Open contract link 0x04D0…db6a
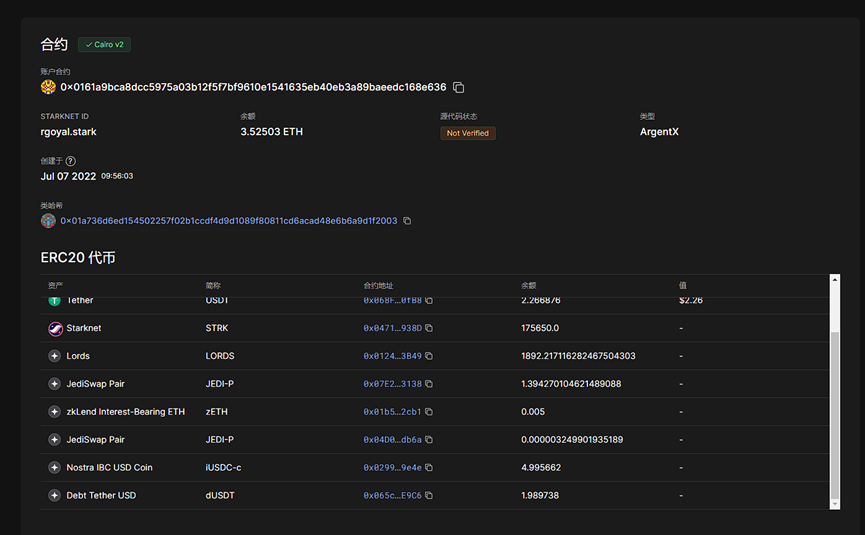The image size is (865, 535). tap(392, 440)
